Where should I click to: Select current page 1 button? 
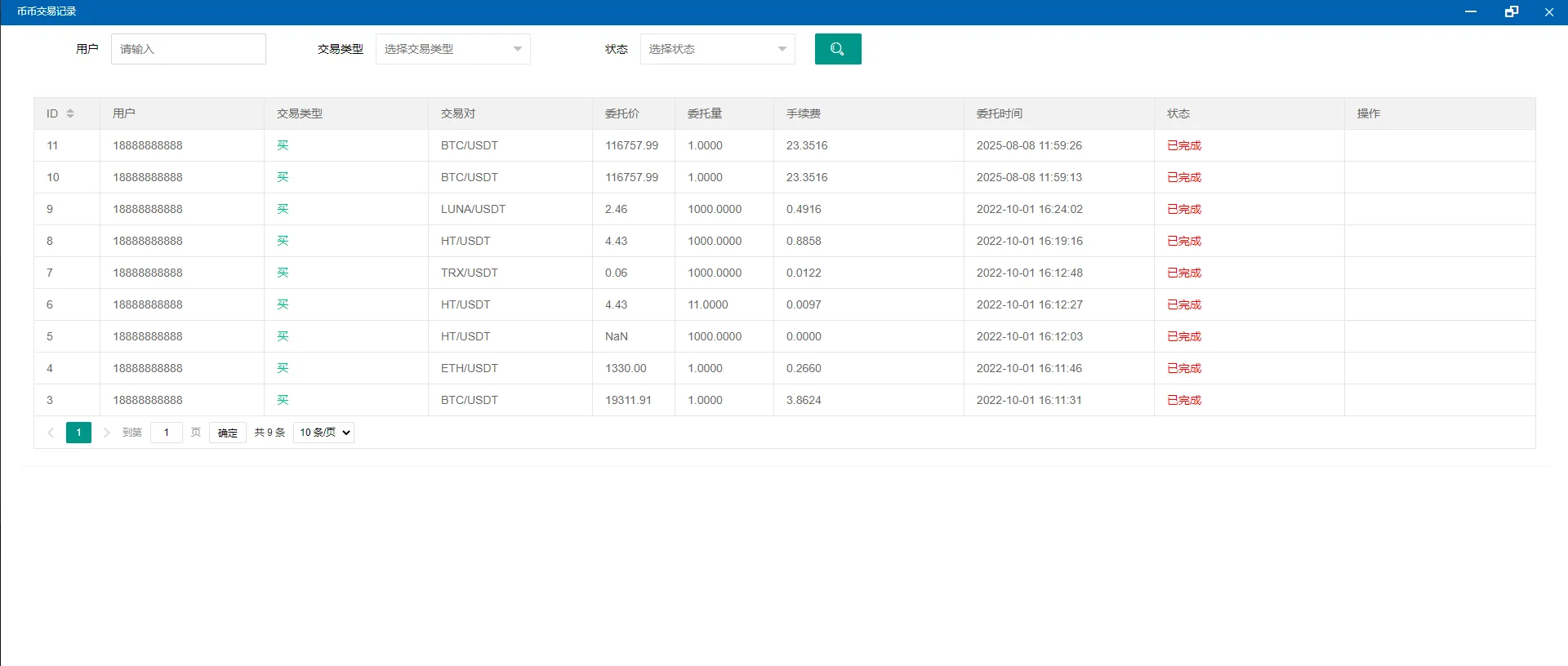[78, 433]
